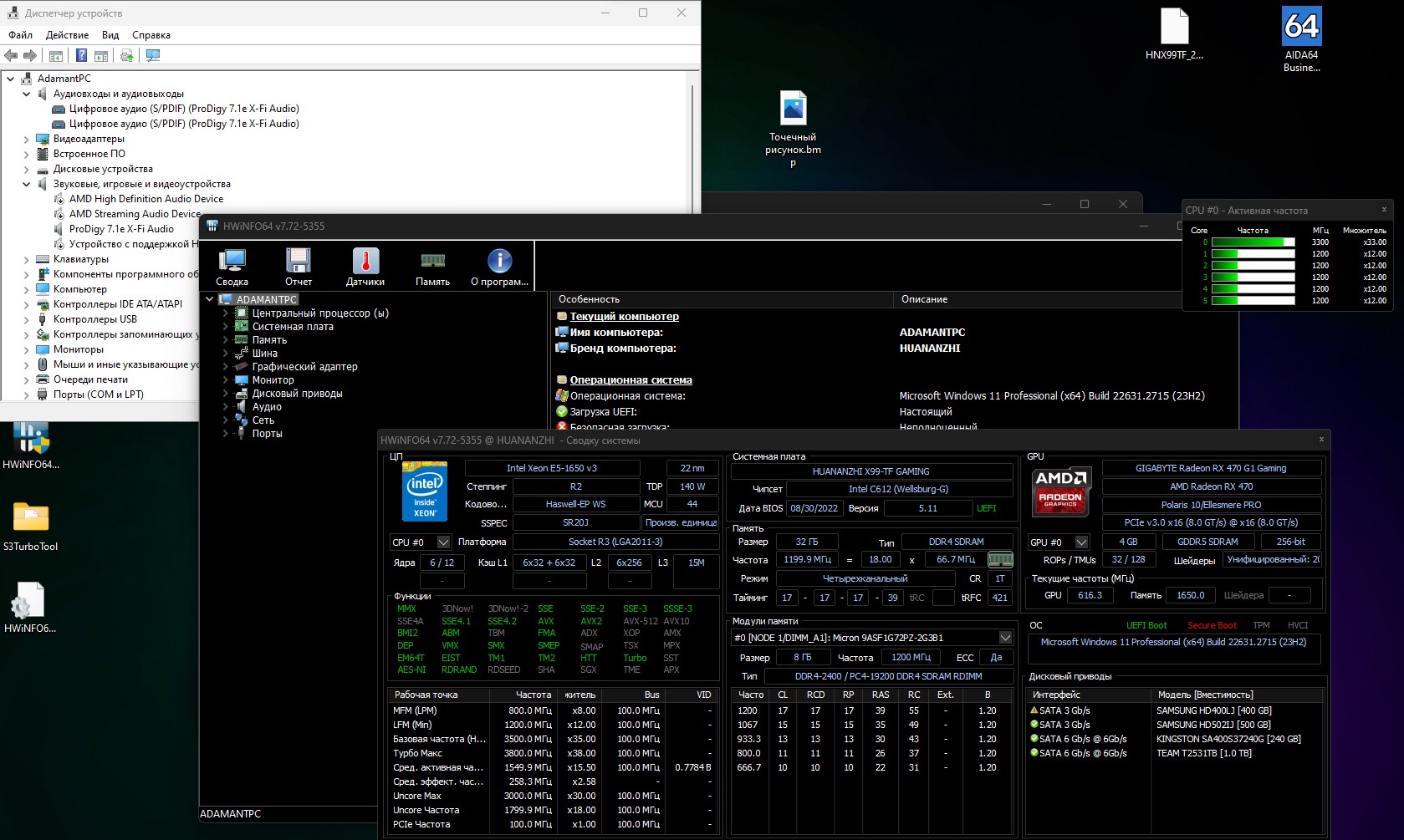Open the Датчики sensors tool in HWiNFO64
The height and width of the screenshot is (840, 1404).
(x=365, y=267)
